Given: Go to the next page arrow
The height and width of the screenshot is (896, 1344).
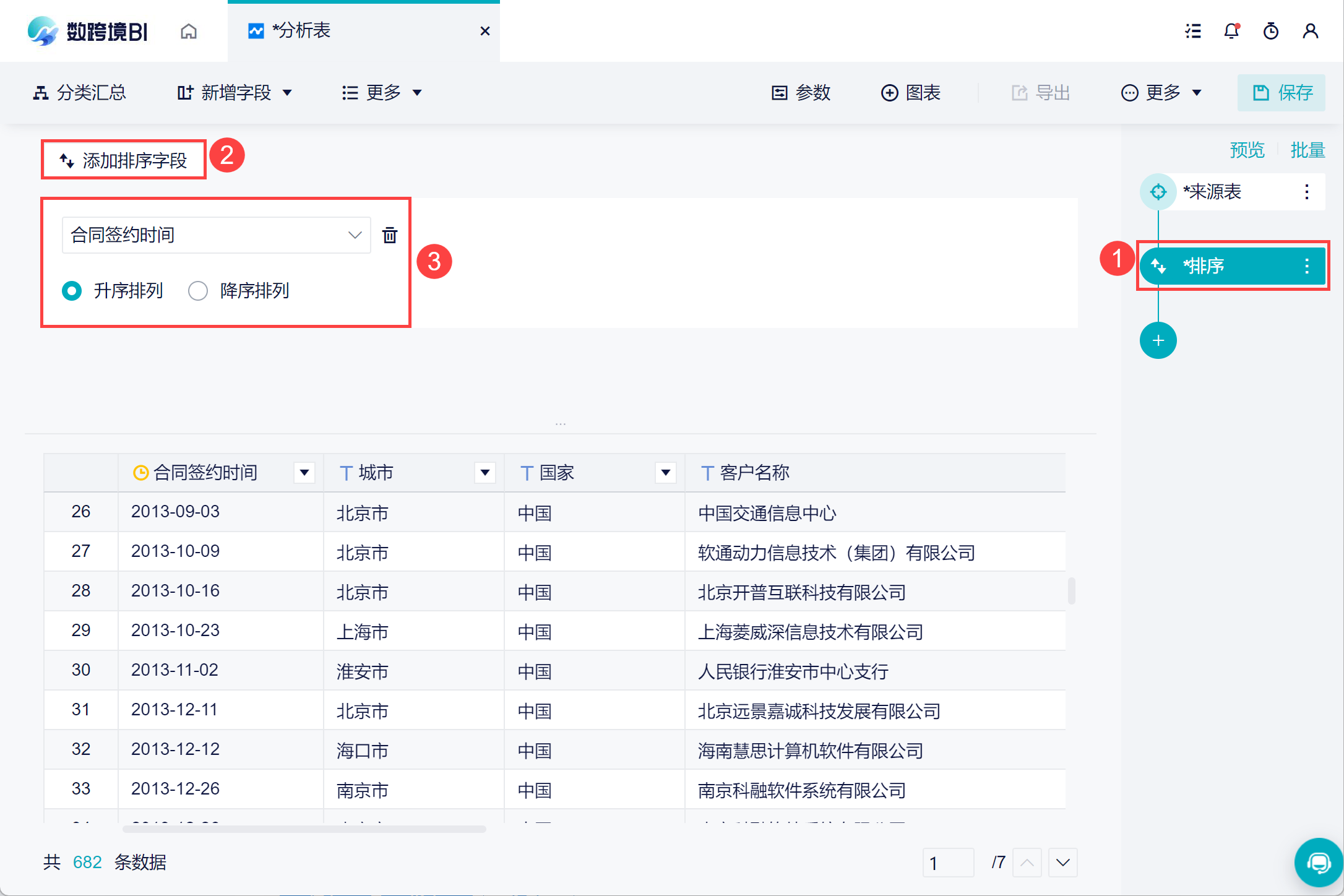Looking at the screenshot, I should (x=1063, y=863).
